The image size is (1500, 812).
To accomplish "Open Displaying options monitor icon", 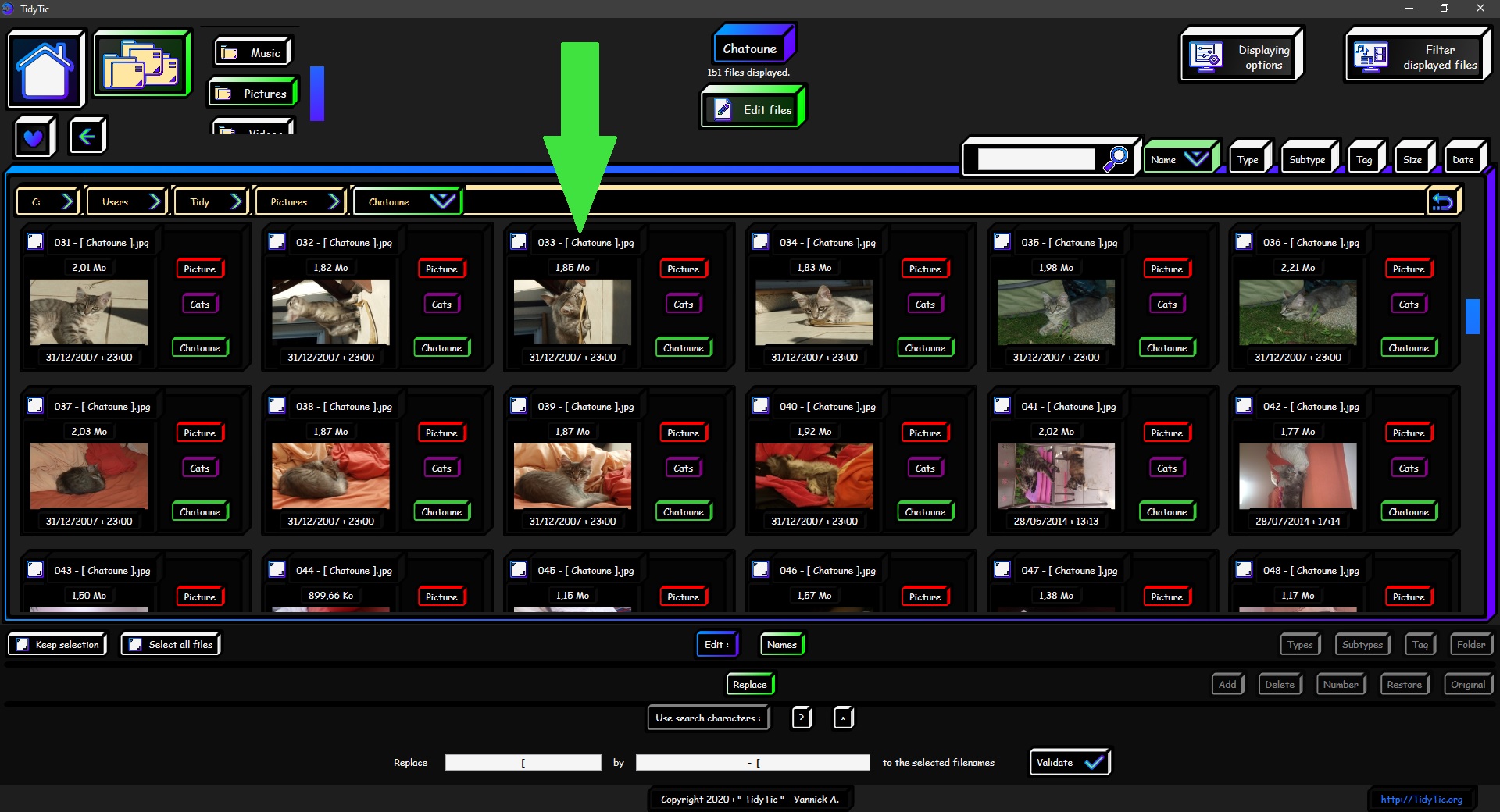I will [x=1241, y=55].
